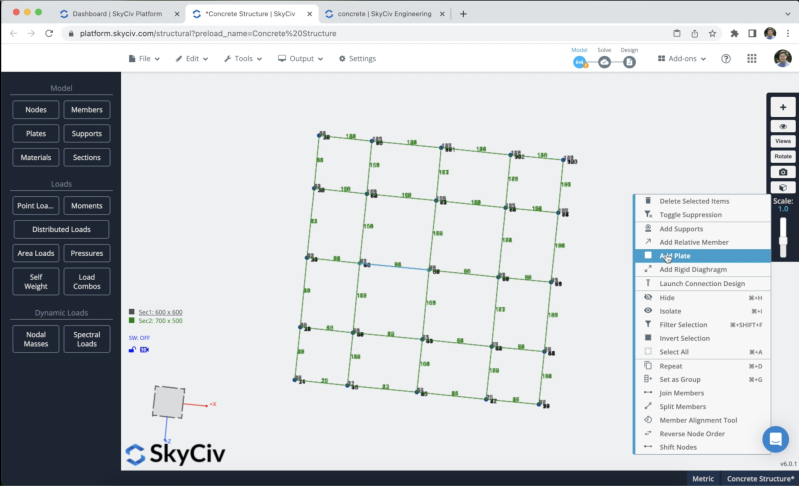Open the help question mark icon
The width and height of the screenshot is (799, 486).
[x=726, y=59]
